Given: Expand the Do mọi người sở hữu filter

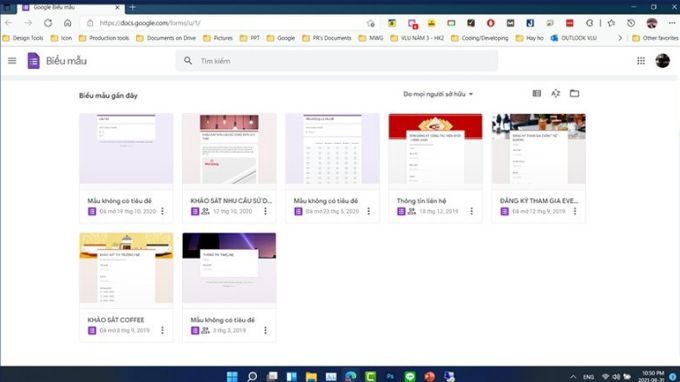Looking at the screenshot, I should [x=438, y=94].
